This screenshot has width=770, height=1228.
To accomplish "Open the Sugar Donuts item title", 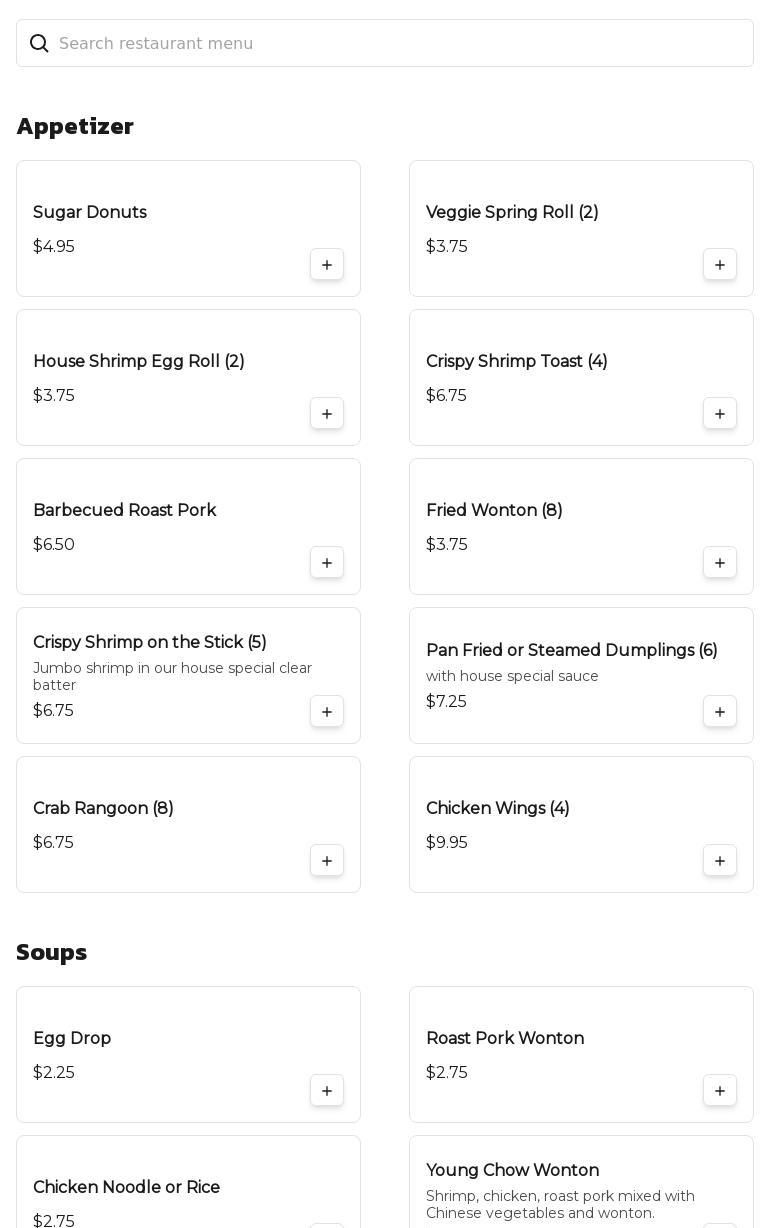I will click(90, 213).
